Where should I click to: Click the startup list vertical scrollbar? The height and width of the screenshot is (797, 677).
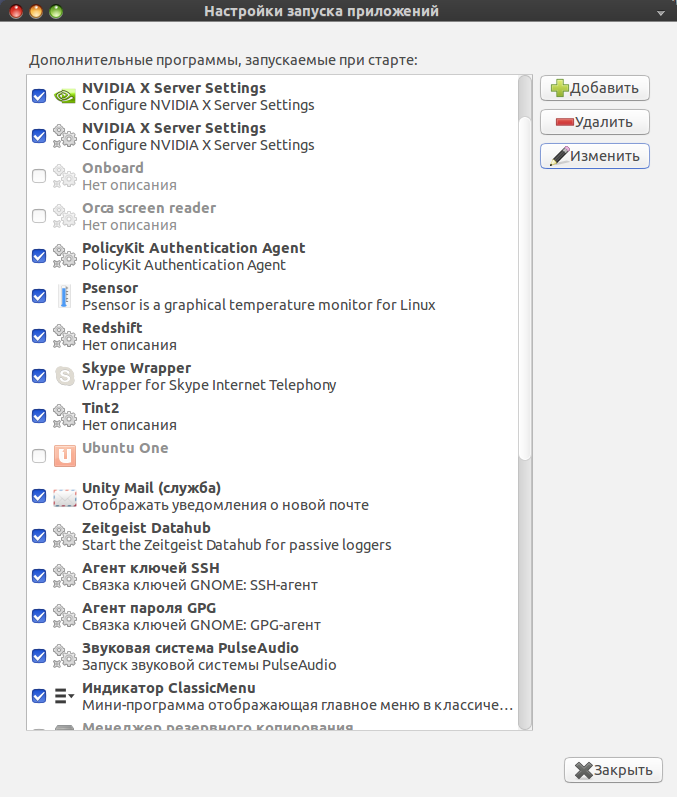[x=525, y=288]
